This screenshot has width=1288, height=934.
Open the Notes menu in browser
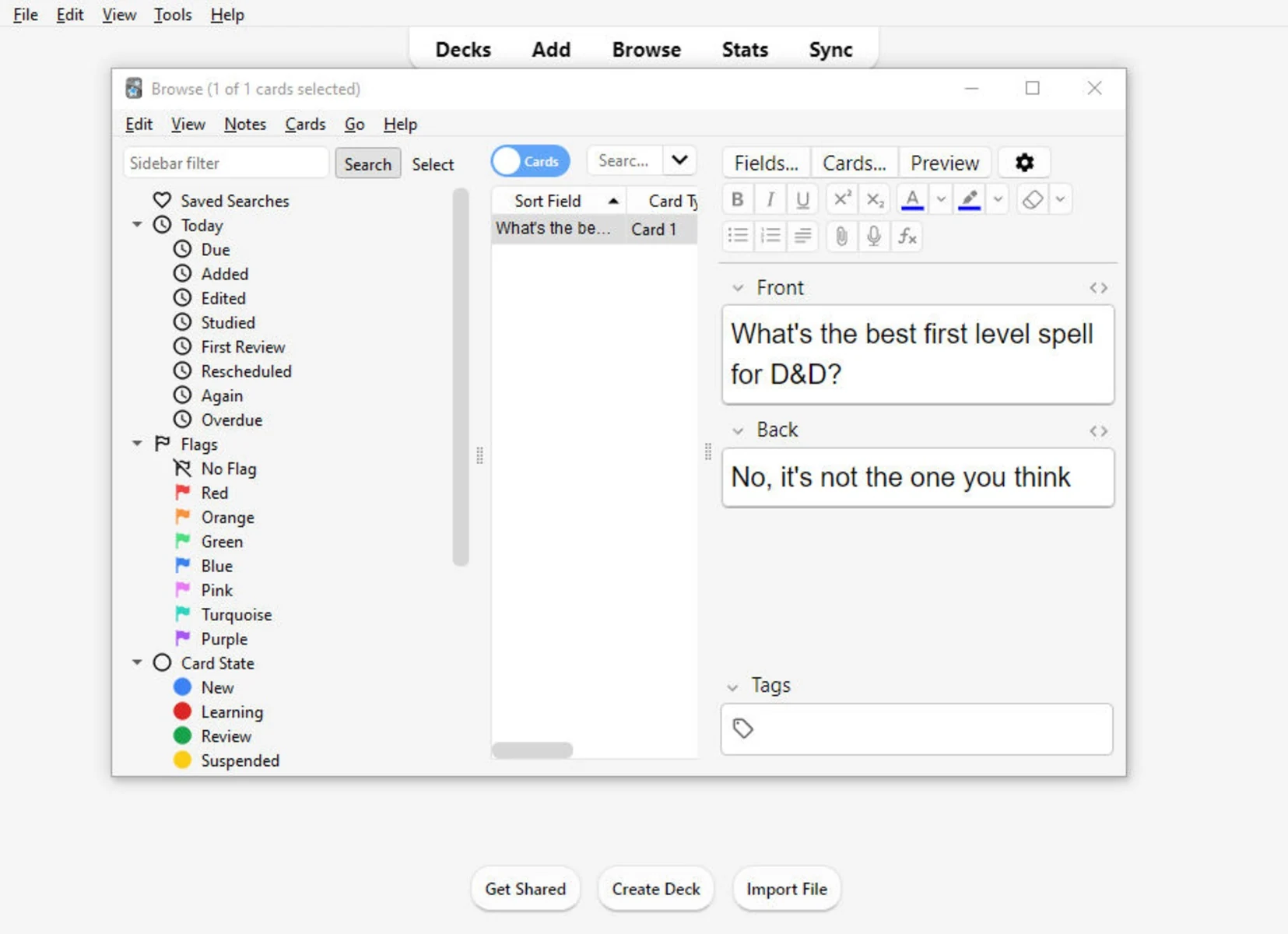pos(245,125)
